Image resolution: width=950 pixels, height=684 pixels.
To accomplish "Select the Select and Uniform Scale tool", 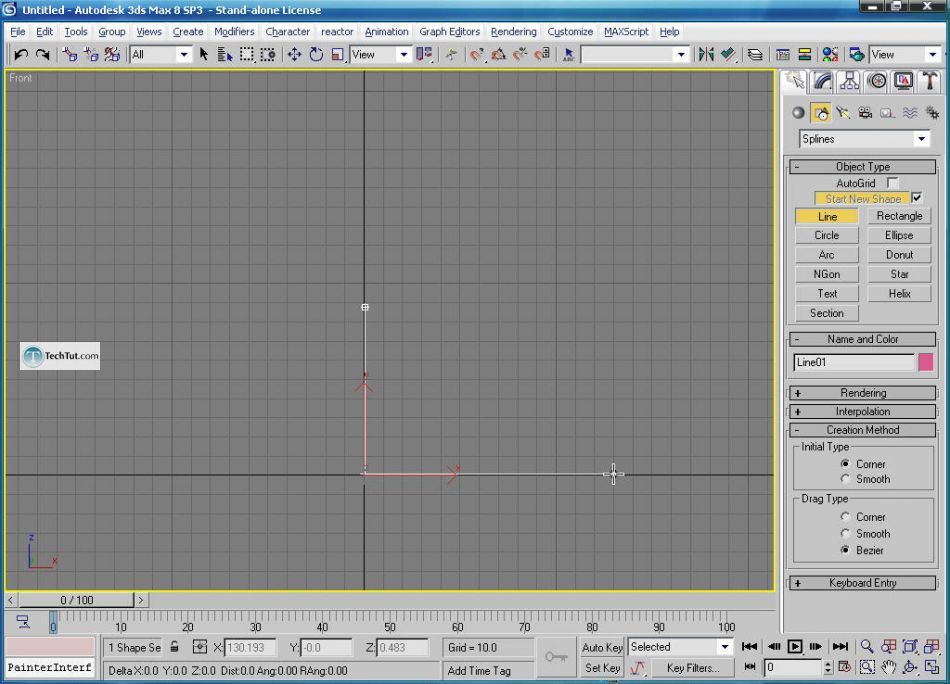I will click(x=337, y=55).
